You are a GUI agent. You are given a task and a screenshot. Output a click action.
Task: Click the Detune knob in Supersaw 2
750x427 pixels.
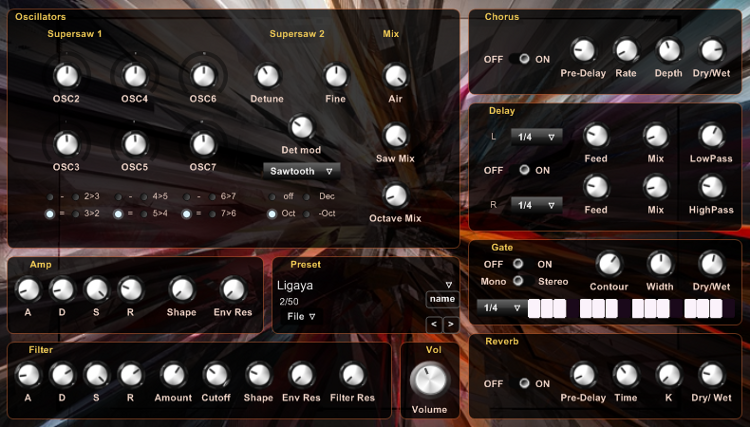[x=267, y=76]
